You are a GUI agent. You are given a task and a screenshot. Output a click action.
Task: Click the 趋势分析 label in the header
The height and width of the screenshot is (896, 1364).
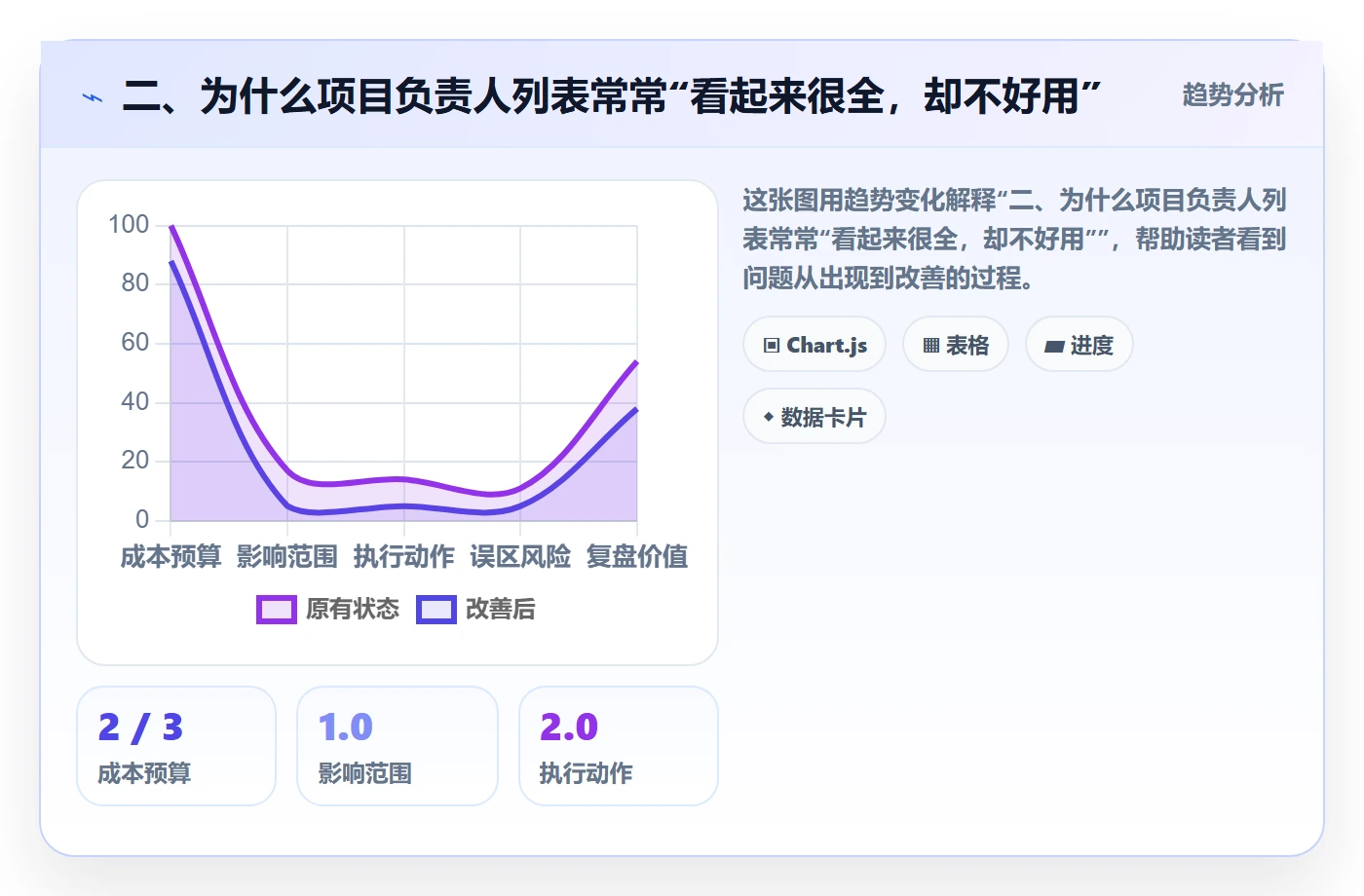click(1233, 95)
